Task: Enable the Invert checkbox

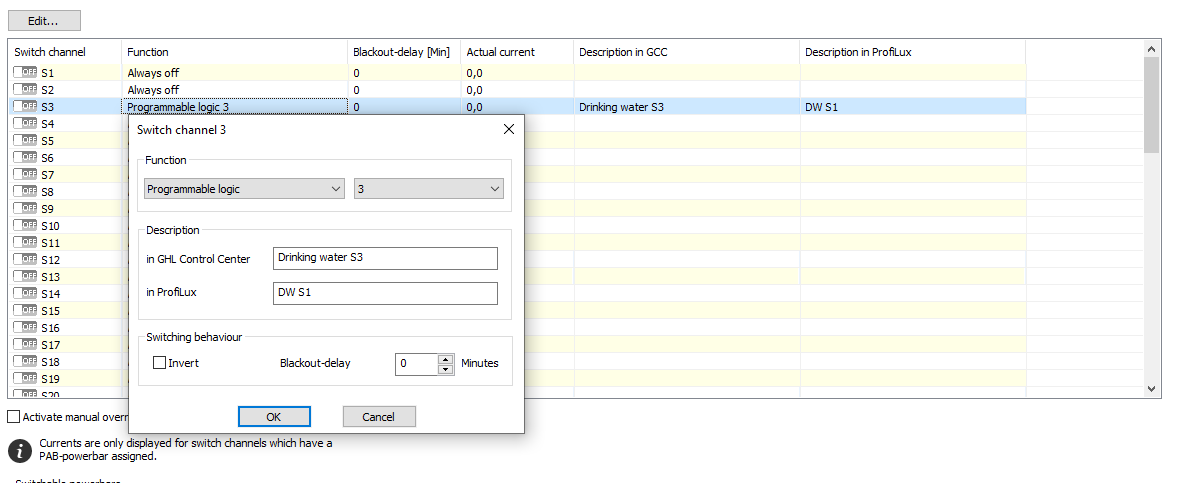Action: point(160,363)
